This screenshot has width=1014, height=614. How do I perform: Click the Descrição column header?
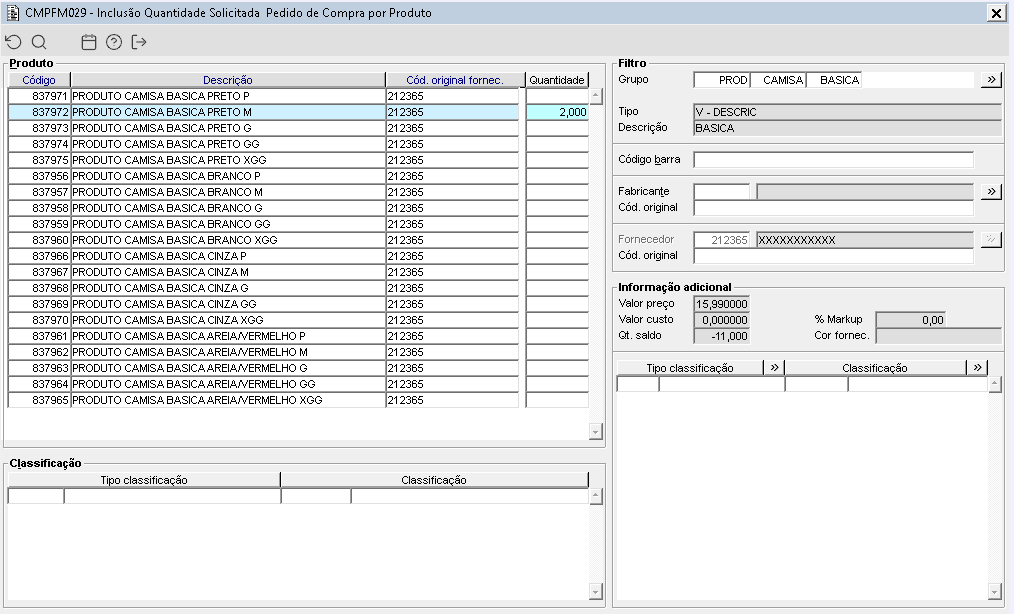[x=228, y=80]
